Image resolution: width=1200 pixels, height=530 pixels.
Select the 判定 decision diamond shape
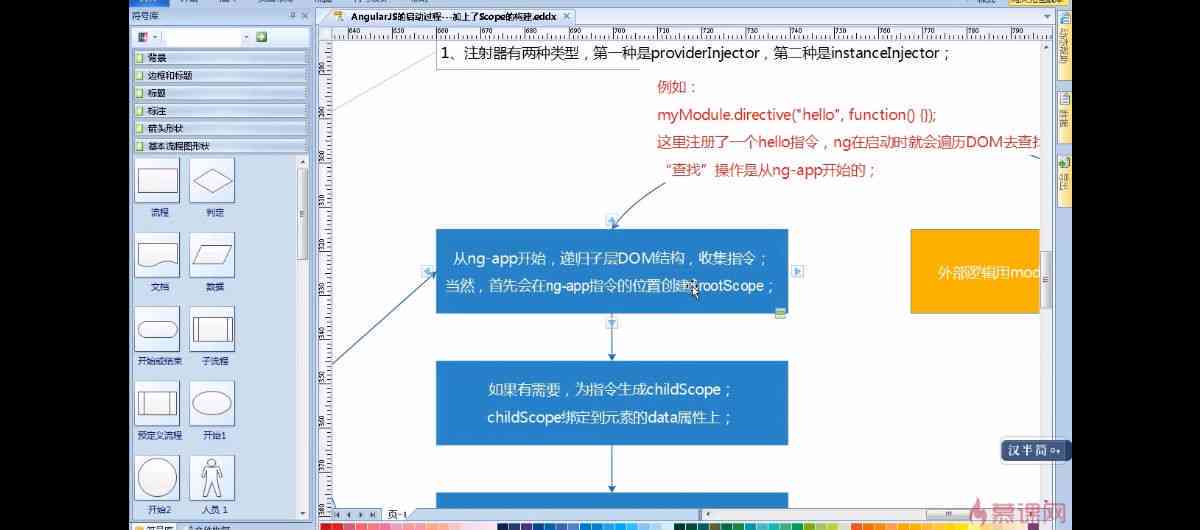[x=212, y=181]
